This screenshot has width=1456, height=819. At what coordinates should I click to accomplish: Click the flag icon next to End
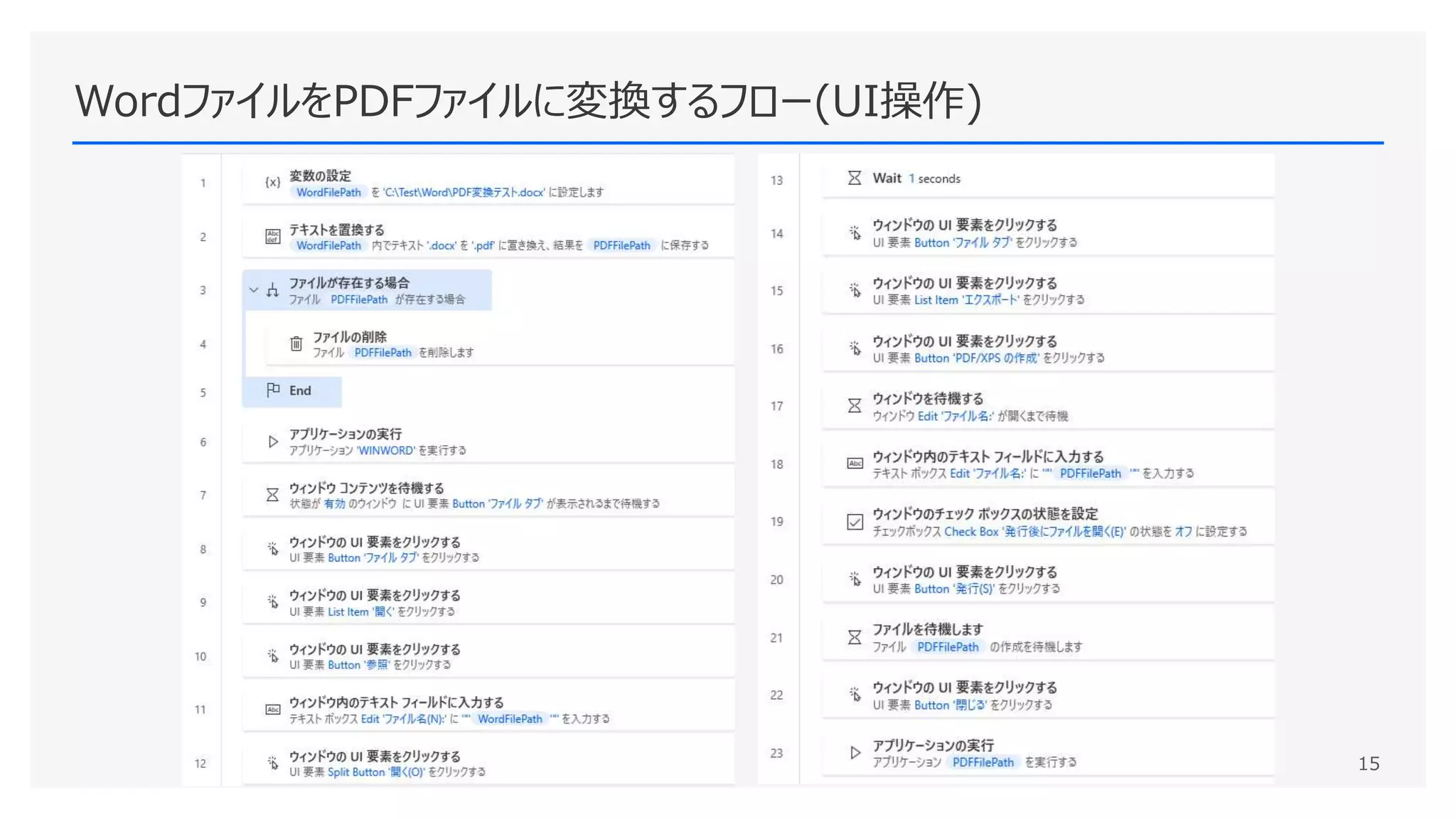273,390
